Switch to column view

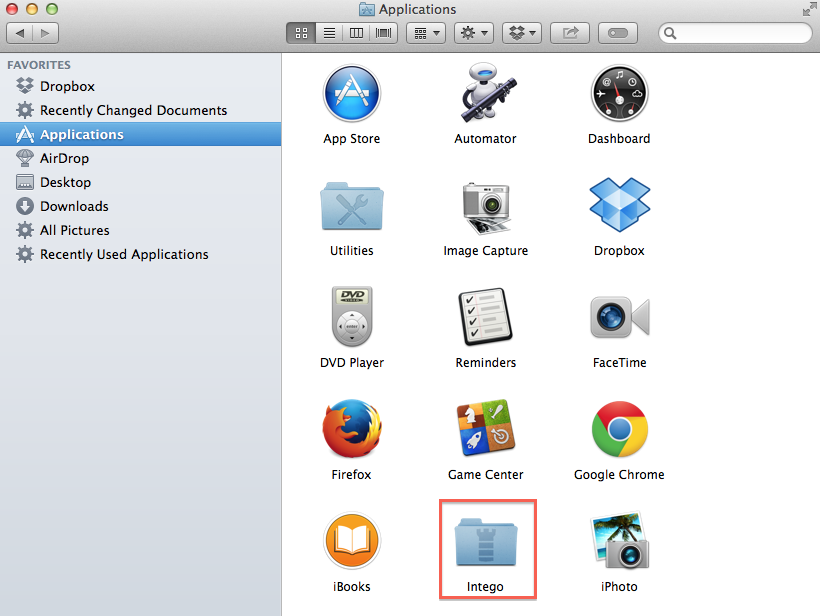pyautogui.click(x=356, y=33)
